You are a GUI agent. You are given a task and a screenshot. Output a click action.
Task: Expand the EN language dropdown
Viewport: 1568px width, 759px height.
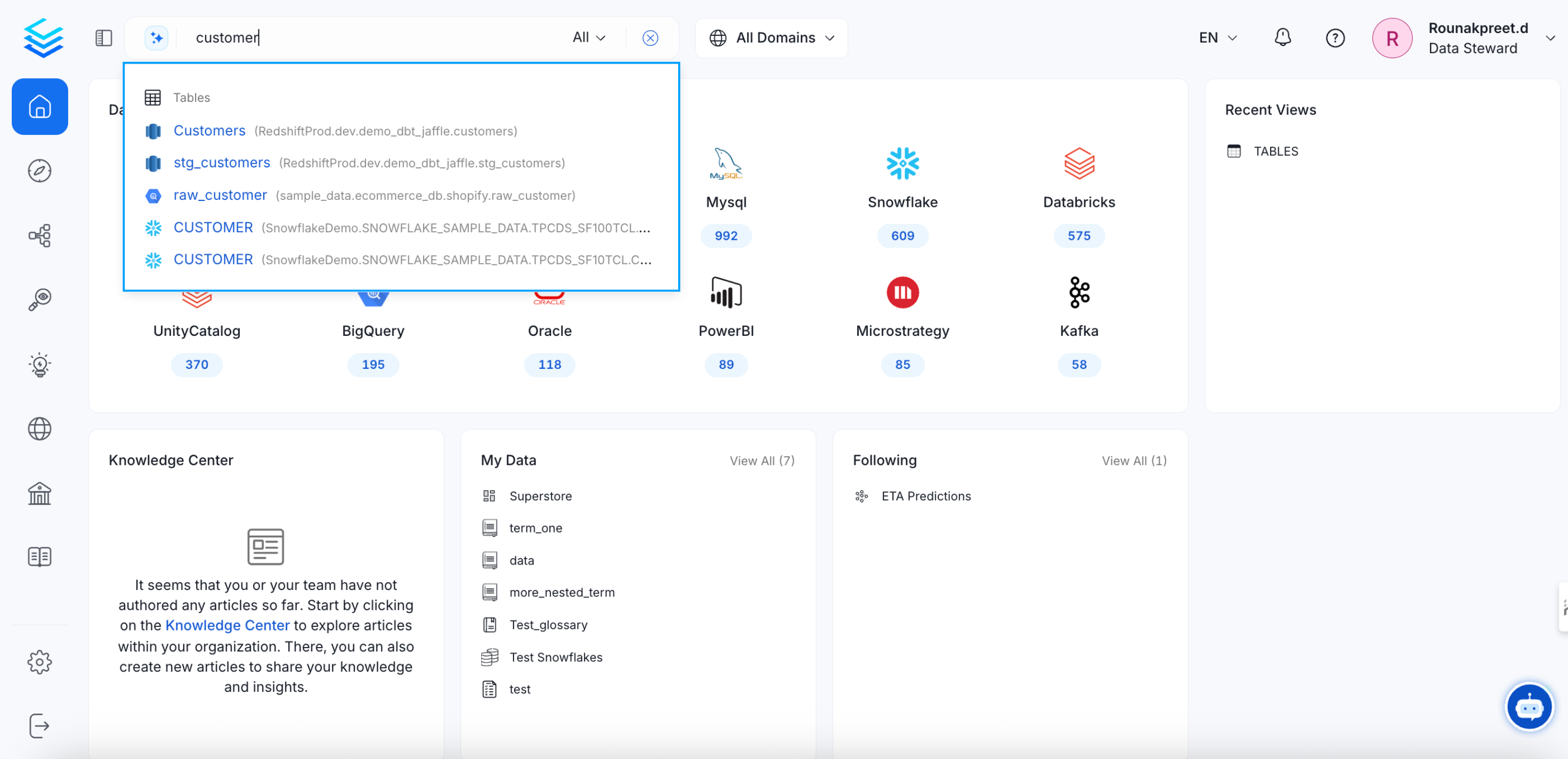[1217, 38]
